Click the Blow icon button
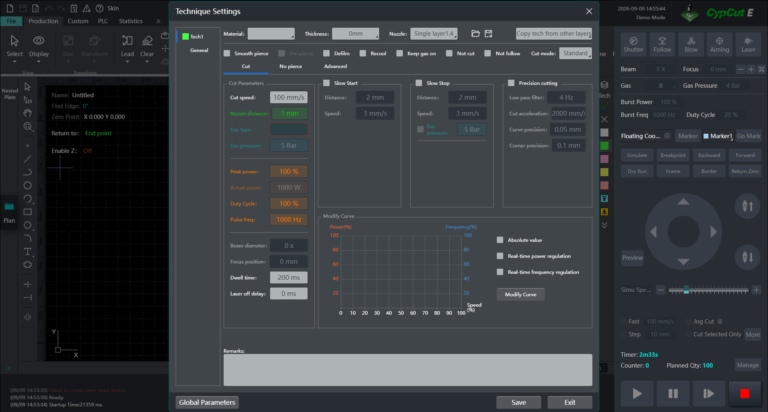 pos(691,44)
